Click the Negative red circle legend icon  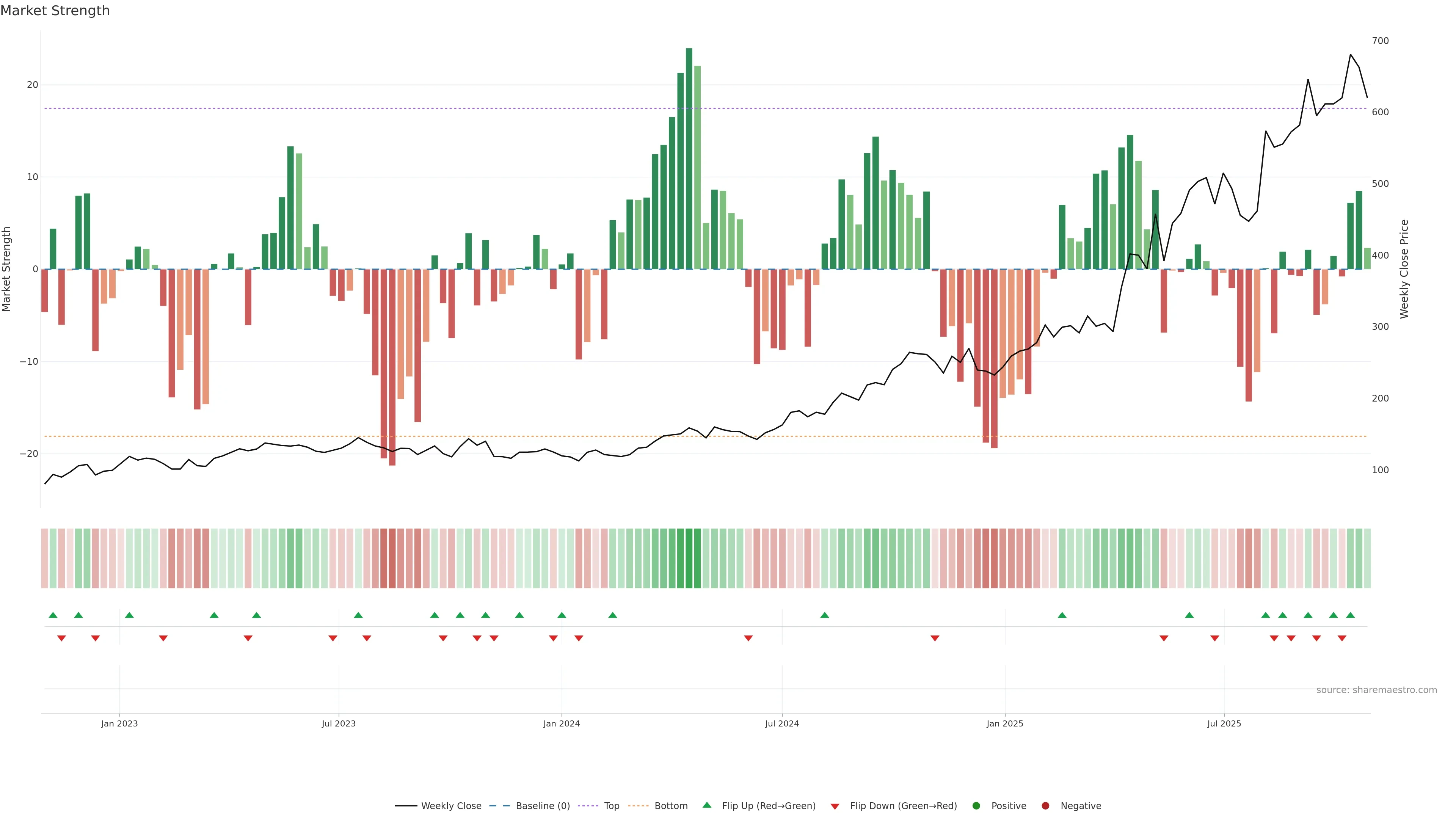(1045, 806)
